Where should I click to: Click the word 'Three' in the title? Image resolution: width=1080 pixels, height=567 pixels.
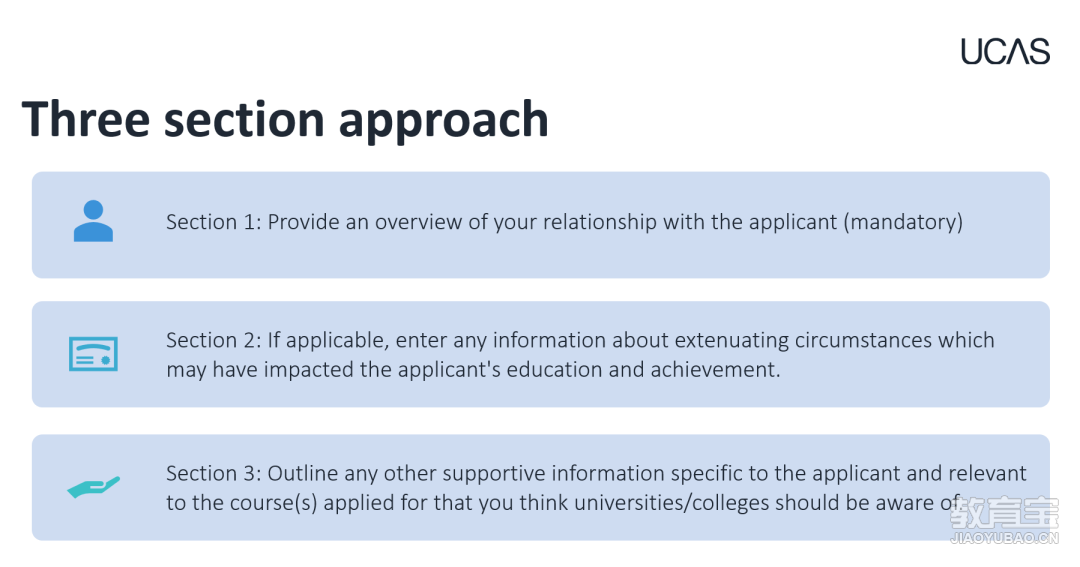[x=86, y=118]
